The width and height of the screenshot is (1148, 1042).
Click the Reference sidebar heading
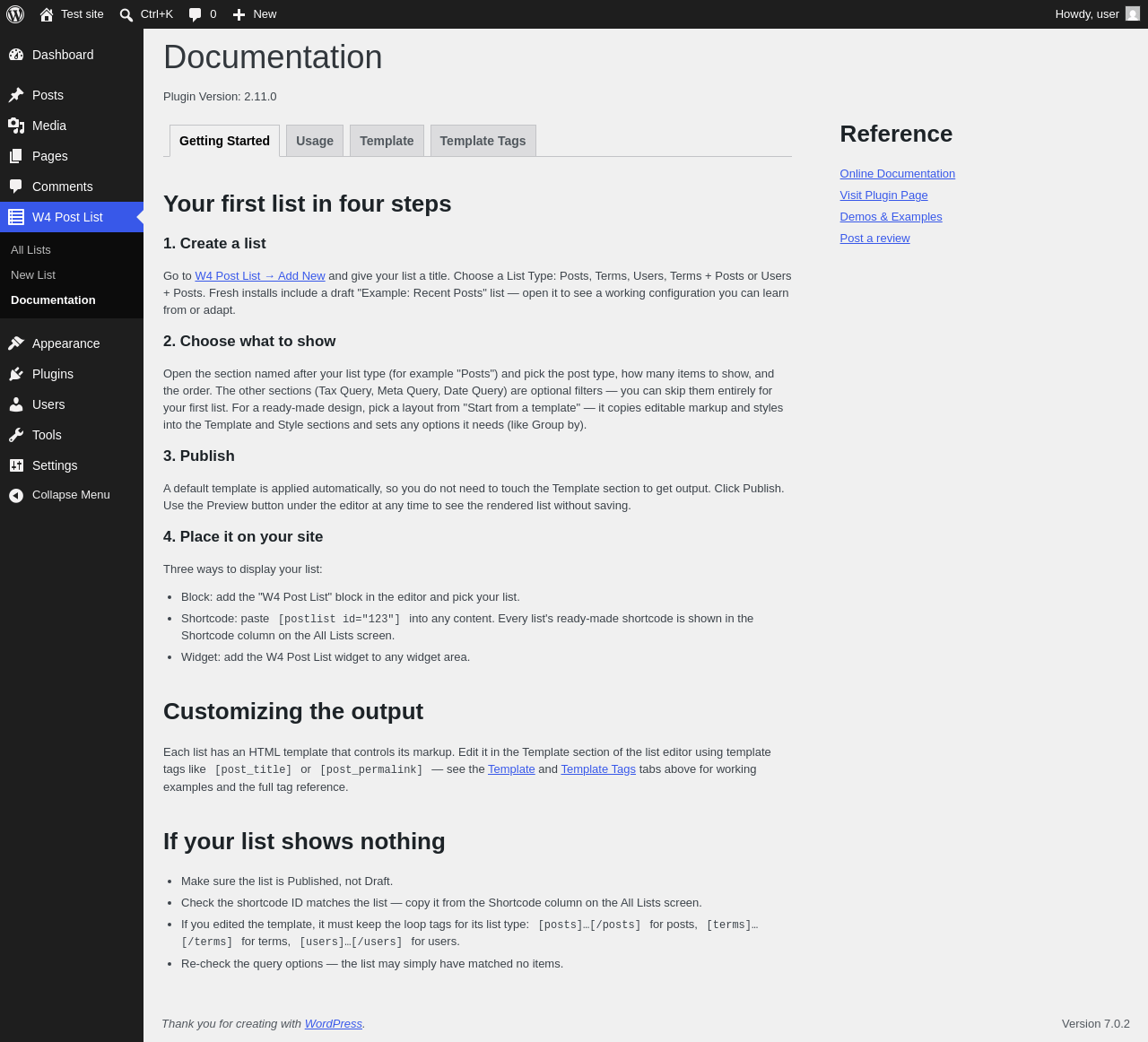tap(896, 134)
